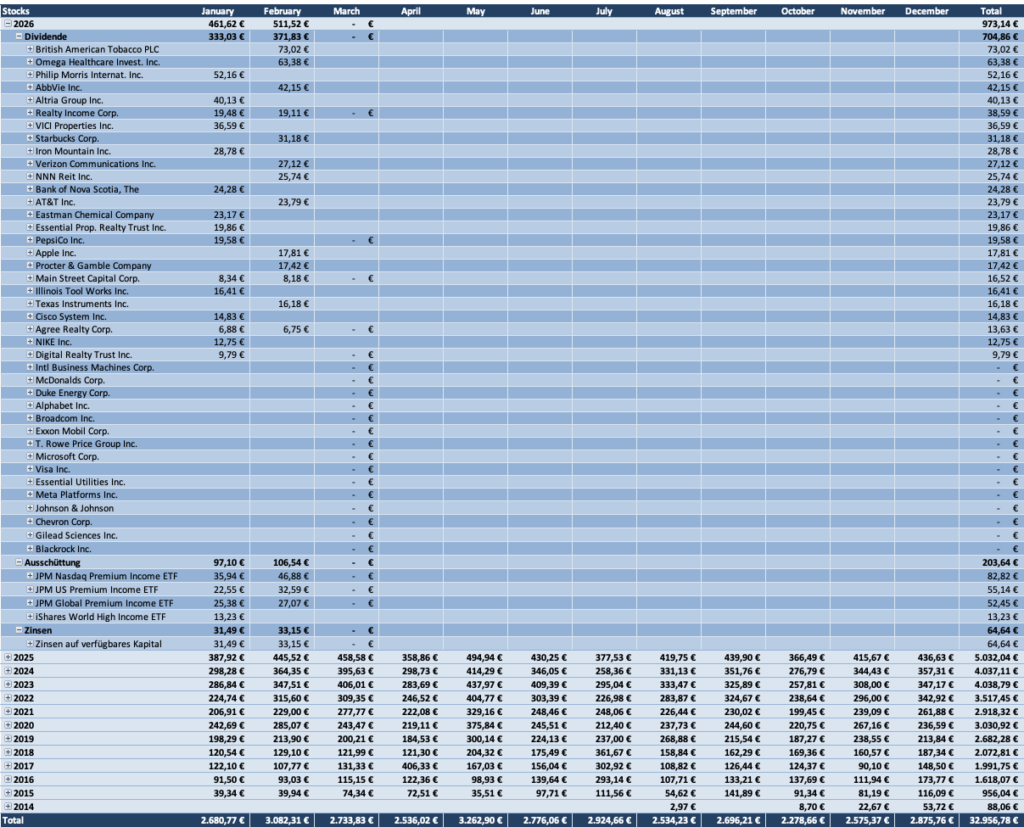Expand the 2024 year row

(x=10, y=669)
